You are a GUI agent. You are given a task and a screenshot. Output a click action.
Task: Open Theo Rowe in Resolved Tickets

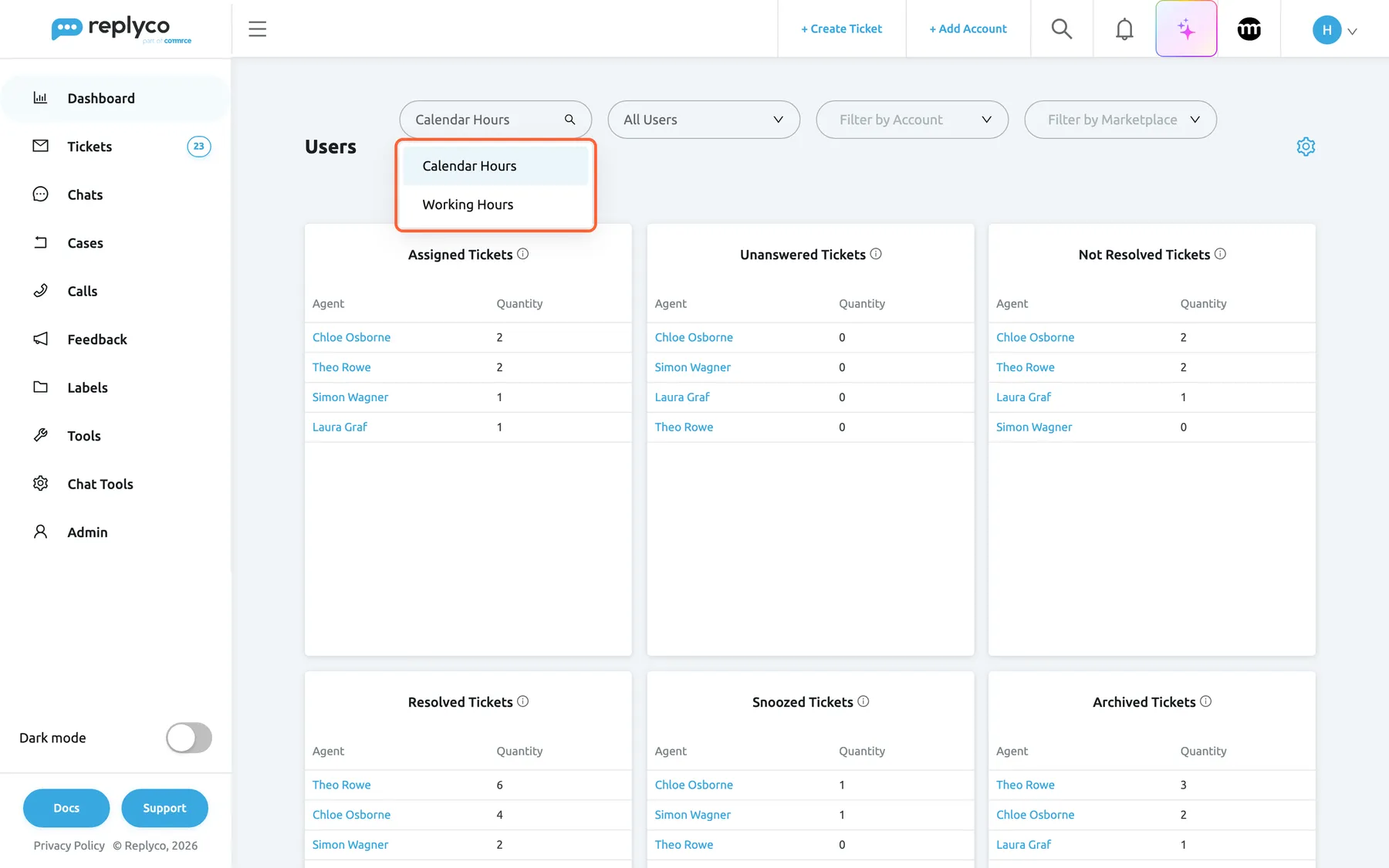click(x=341, y=785)
